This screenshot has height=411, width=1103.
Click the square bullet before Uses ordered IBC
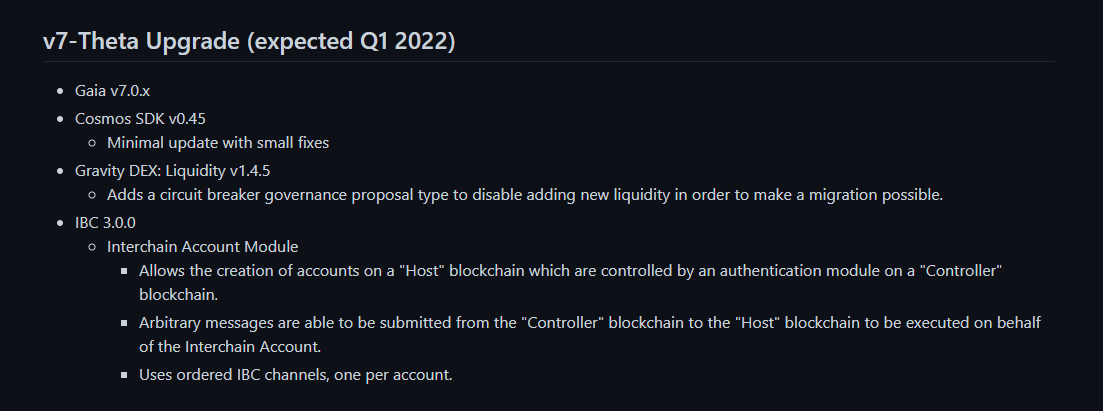(125, 375)
